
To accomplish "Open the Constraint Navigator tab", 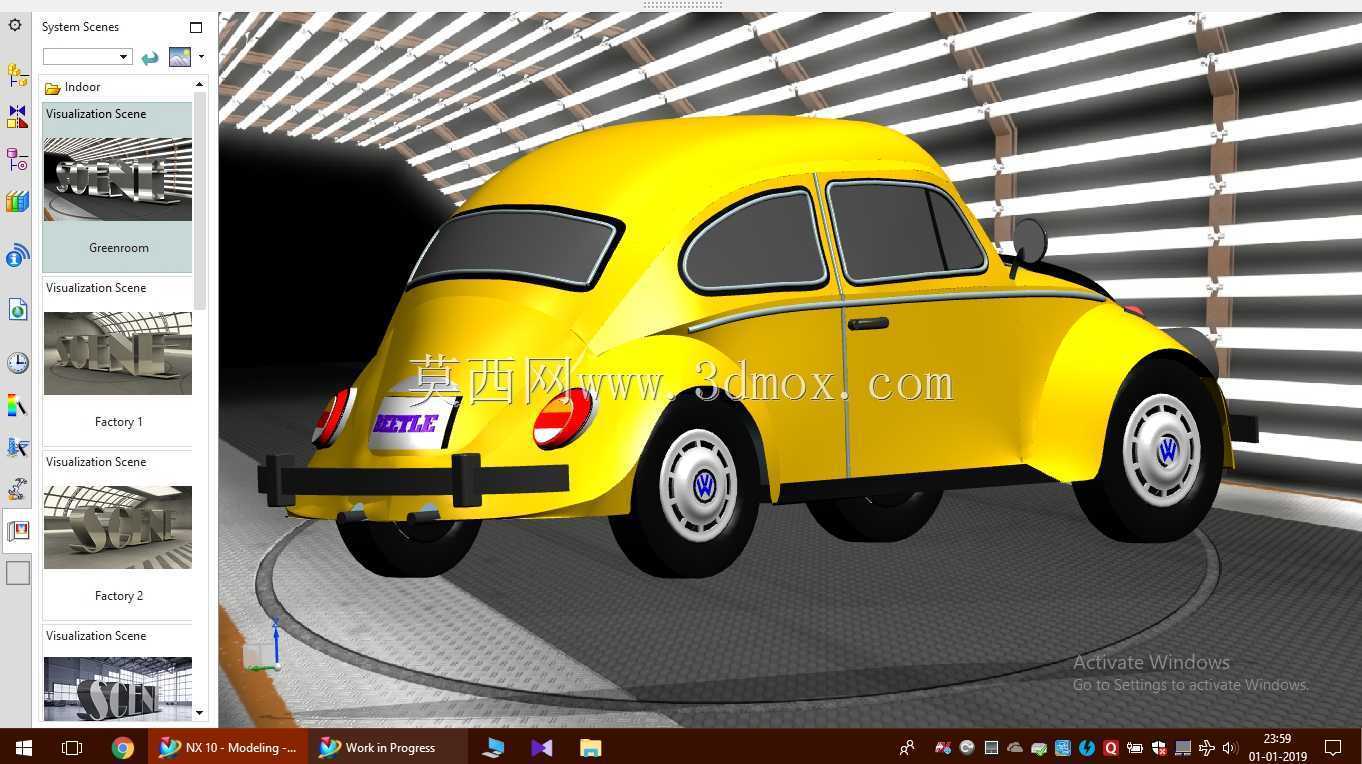I will 17,116.
